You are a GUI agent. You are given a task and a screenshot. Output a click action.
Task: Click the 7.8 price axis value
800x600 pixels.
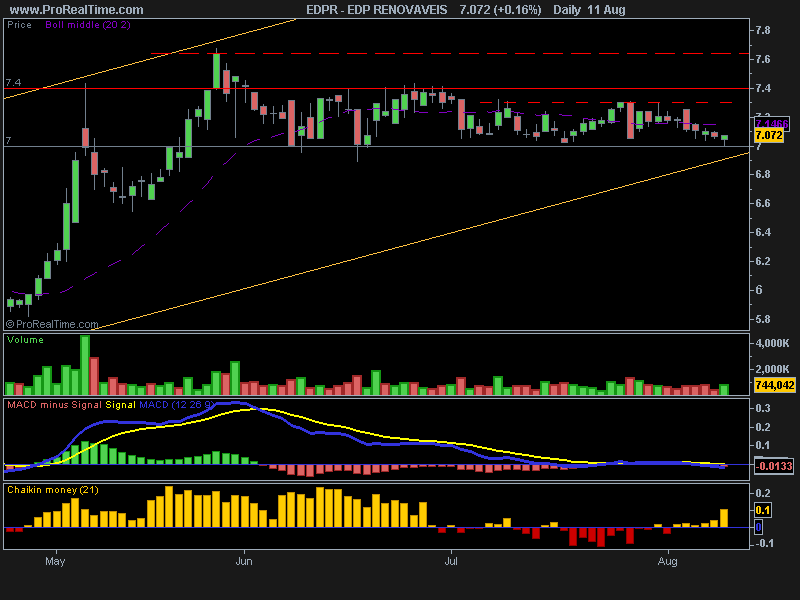[763, 31]
